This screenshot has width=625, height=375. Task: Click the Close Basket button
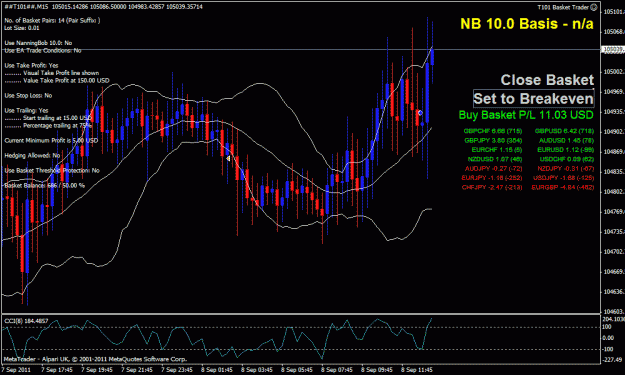547,80
